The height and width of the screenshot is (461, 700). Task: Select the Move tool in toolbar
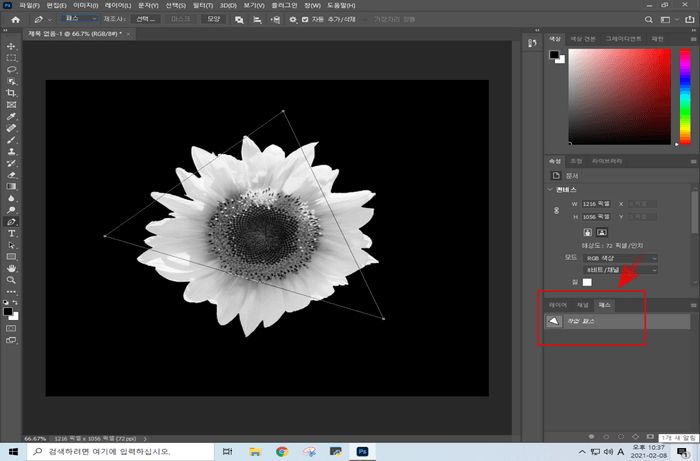pyautogui.click(x=11, y=46)
